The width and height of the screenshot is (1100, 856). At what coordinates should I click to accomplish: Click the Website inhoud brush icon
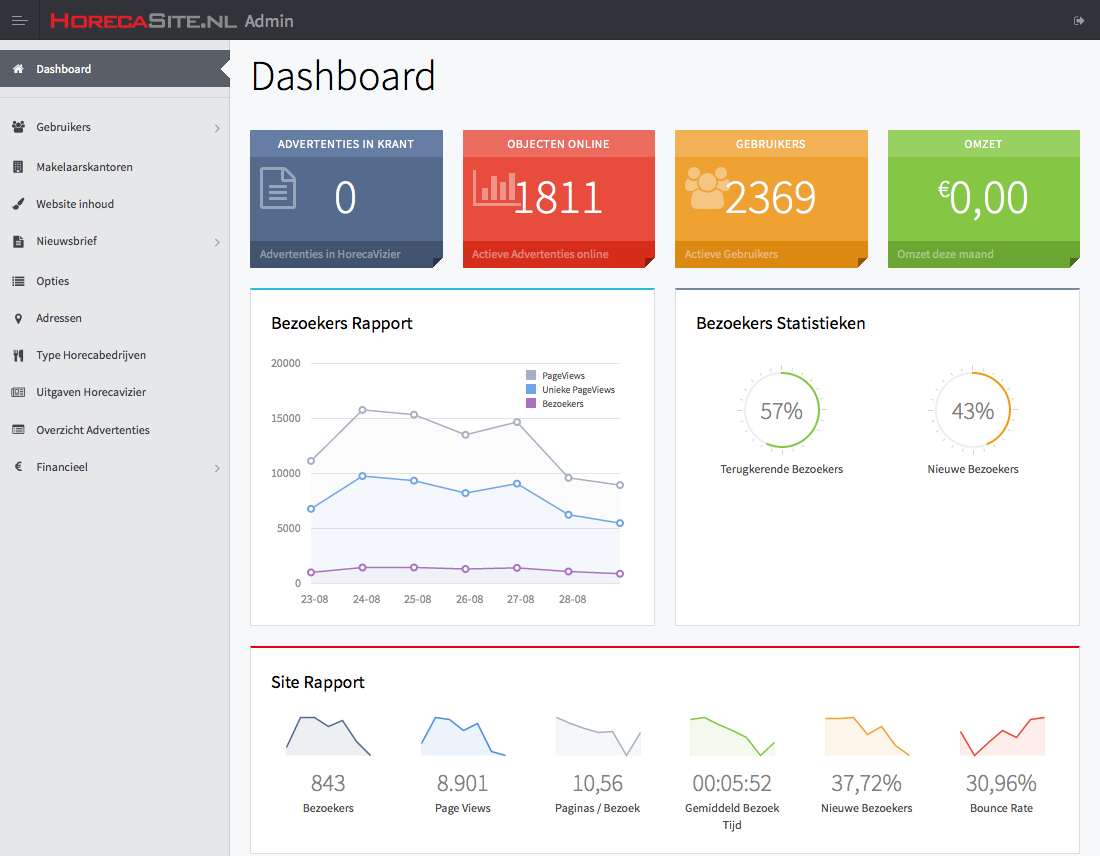point(18,204)
